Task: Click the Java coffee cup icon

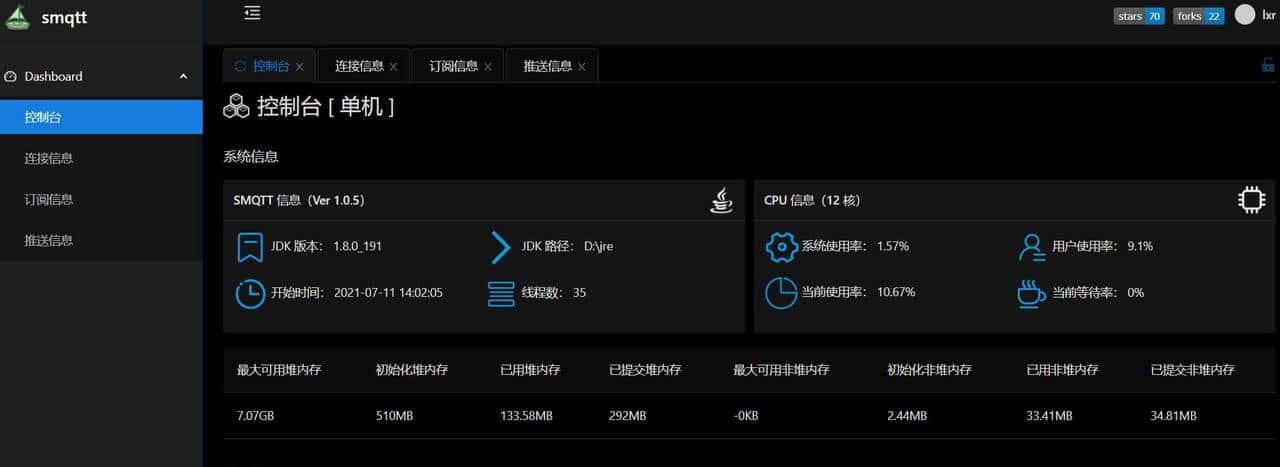Action: [721, 200]
